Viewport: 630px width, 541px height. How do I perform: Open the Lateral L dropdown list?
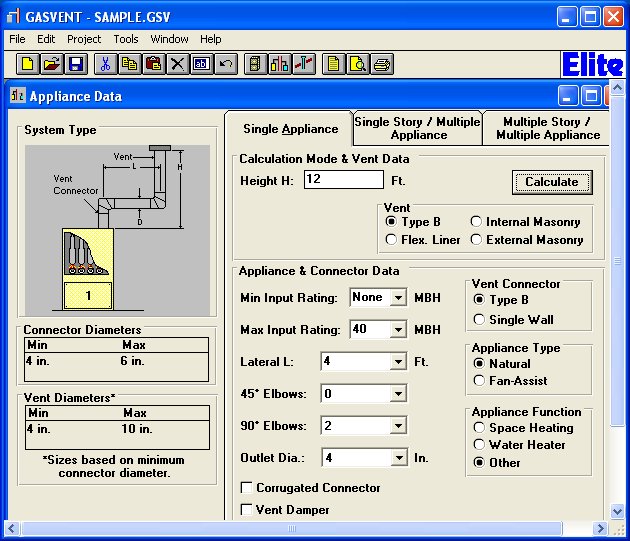(x=398, y=362)
